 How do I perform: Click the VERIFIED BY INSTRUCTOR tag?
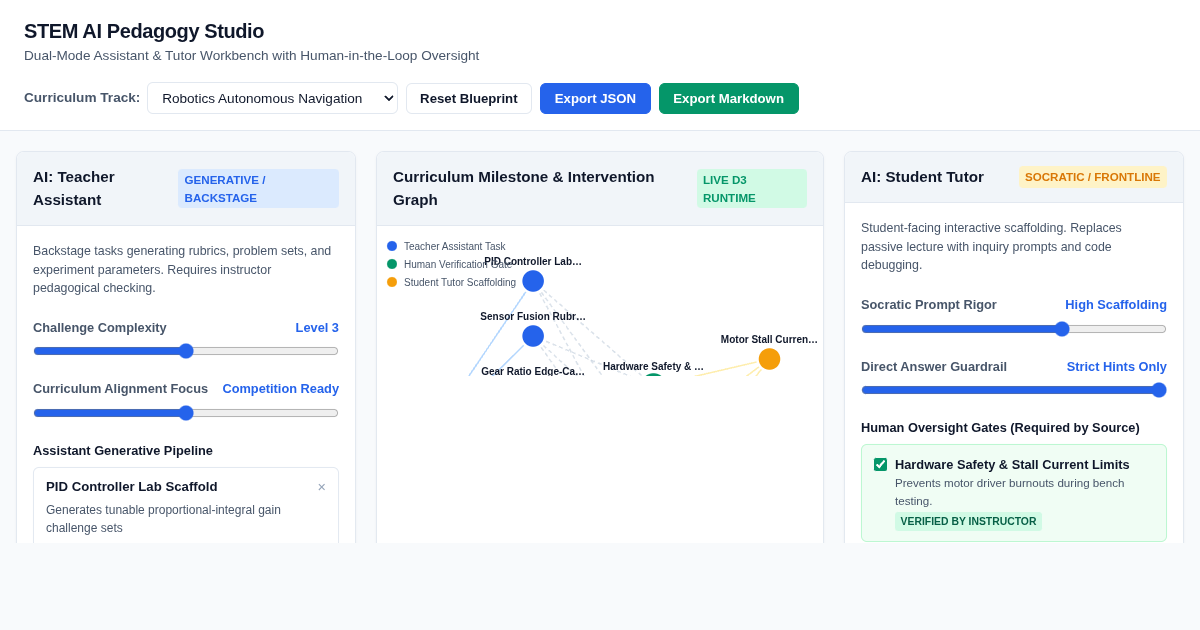tap(968, 521)
